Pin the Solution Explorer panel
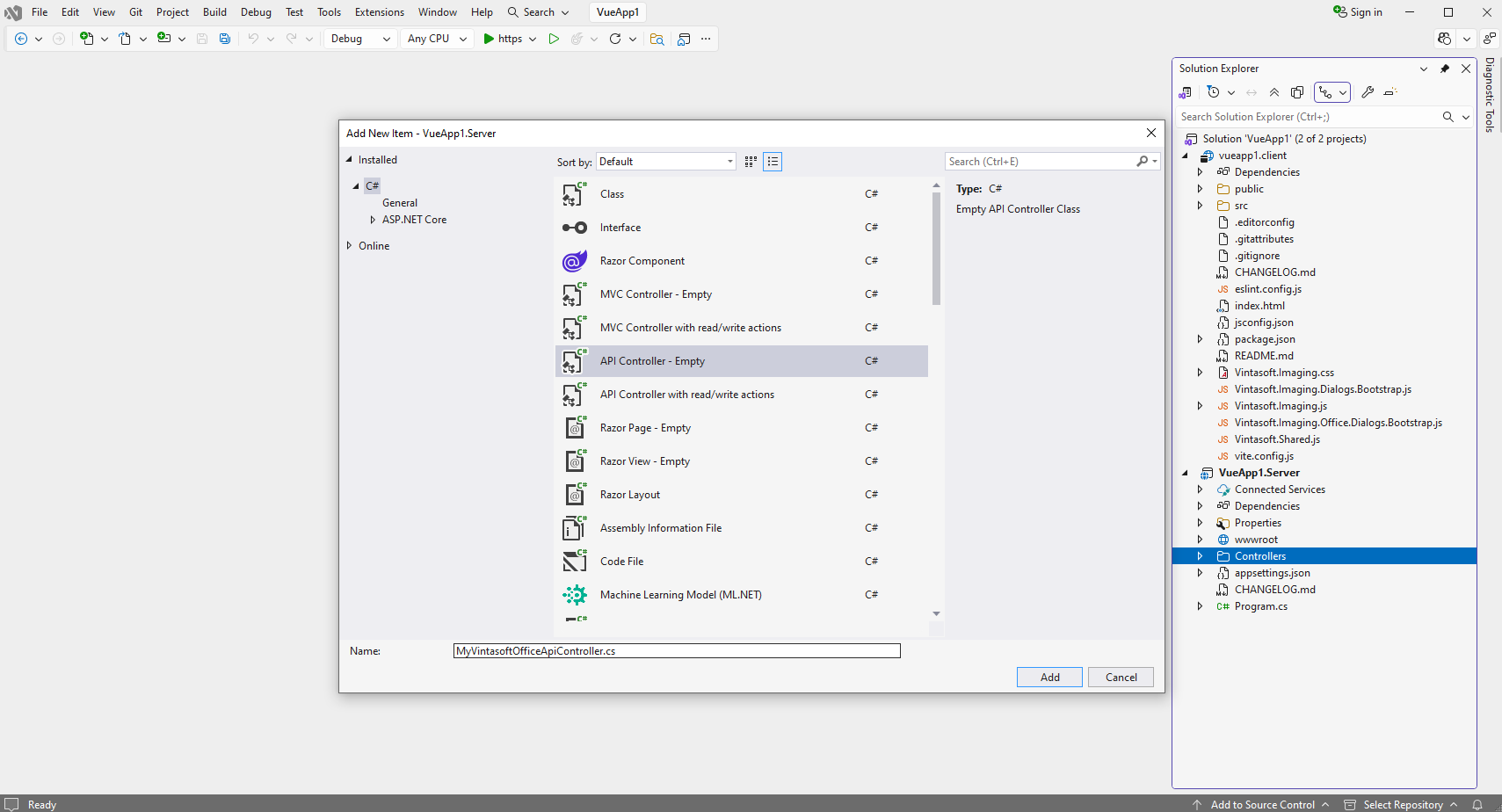Image resolution: width=1502 pixels, height=812 pixels. tap(1445, 69)
